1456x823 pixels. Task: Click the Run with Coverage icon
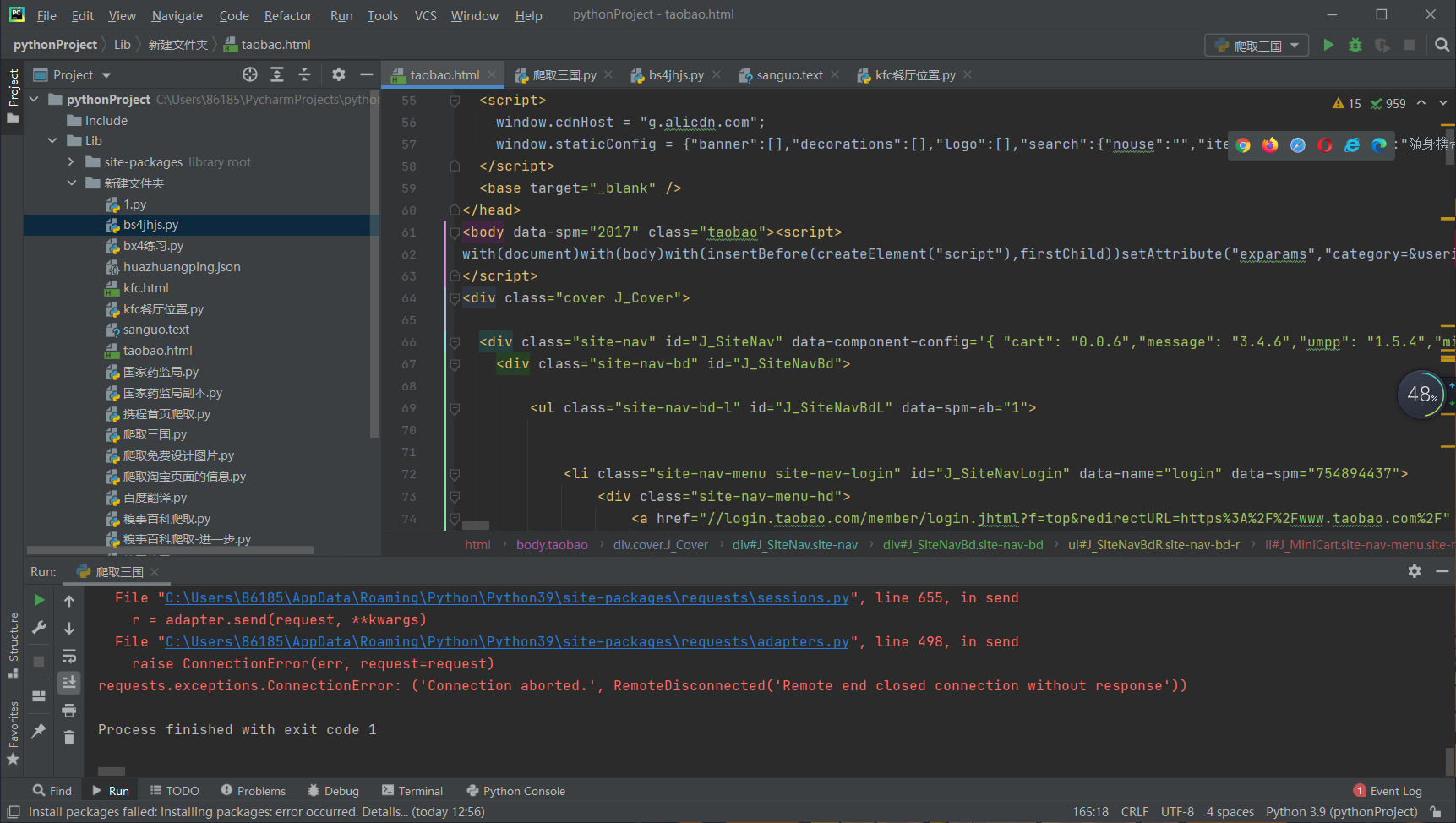click(x=1382, y=45)
